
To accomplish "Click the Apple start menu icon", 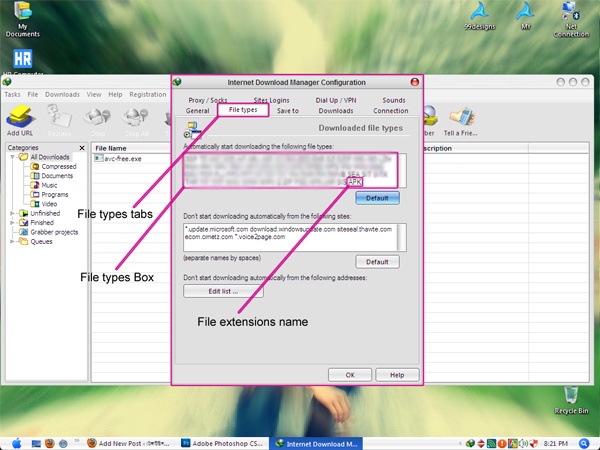I will (17, 443).
